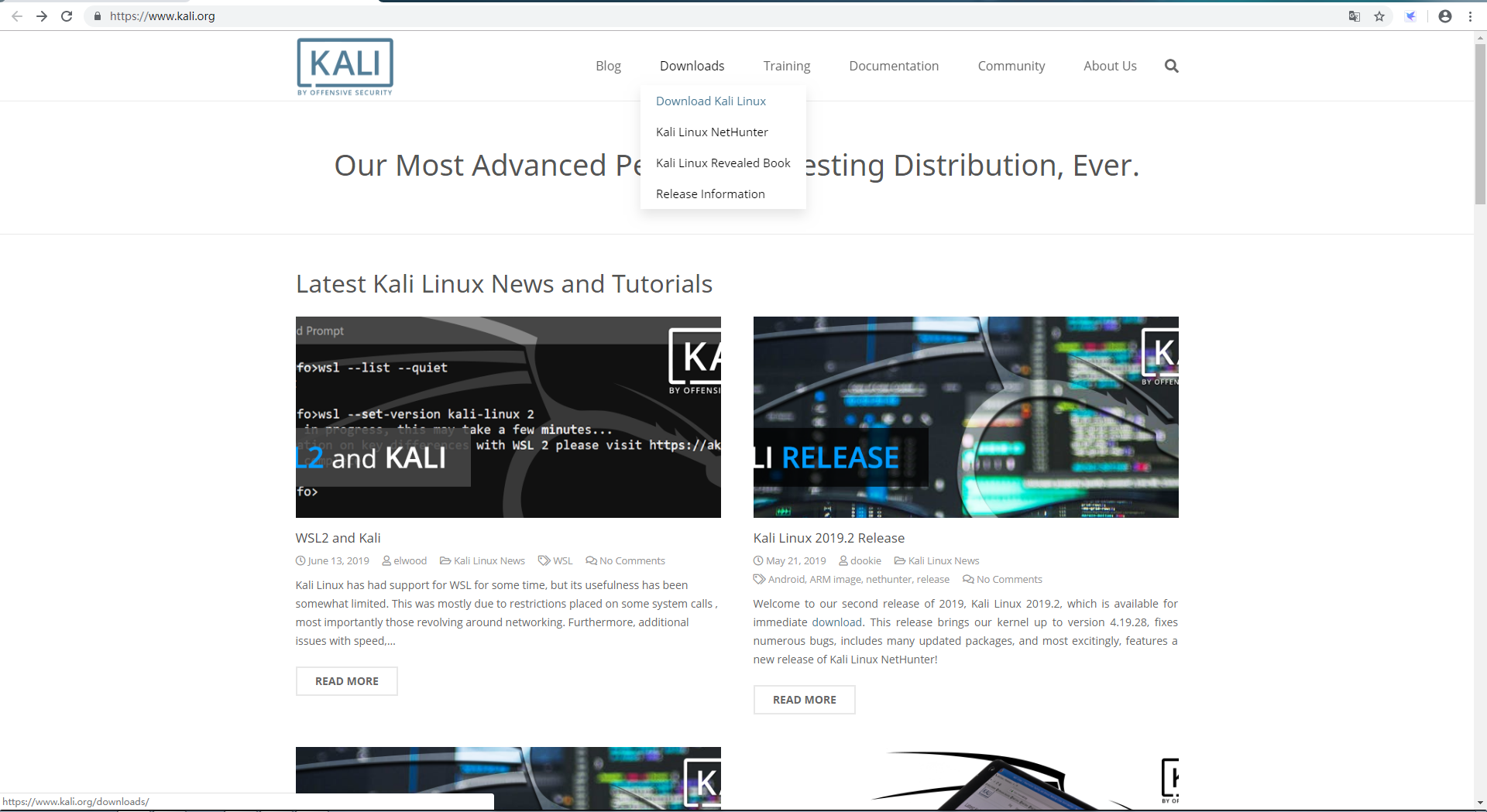The image size is (1487, 812).
Task: Open the Kali Linux 2019.2 Release article
Action: (829, 537)
